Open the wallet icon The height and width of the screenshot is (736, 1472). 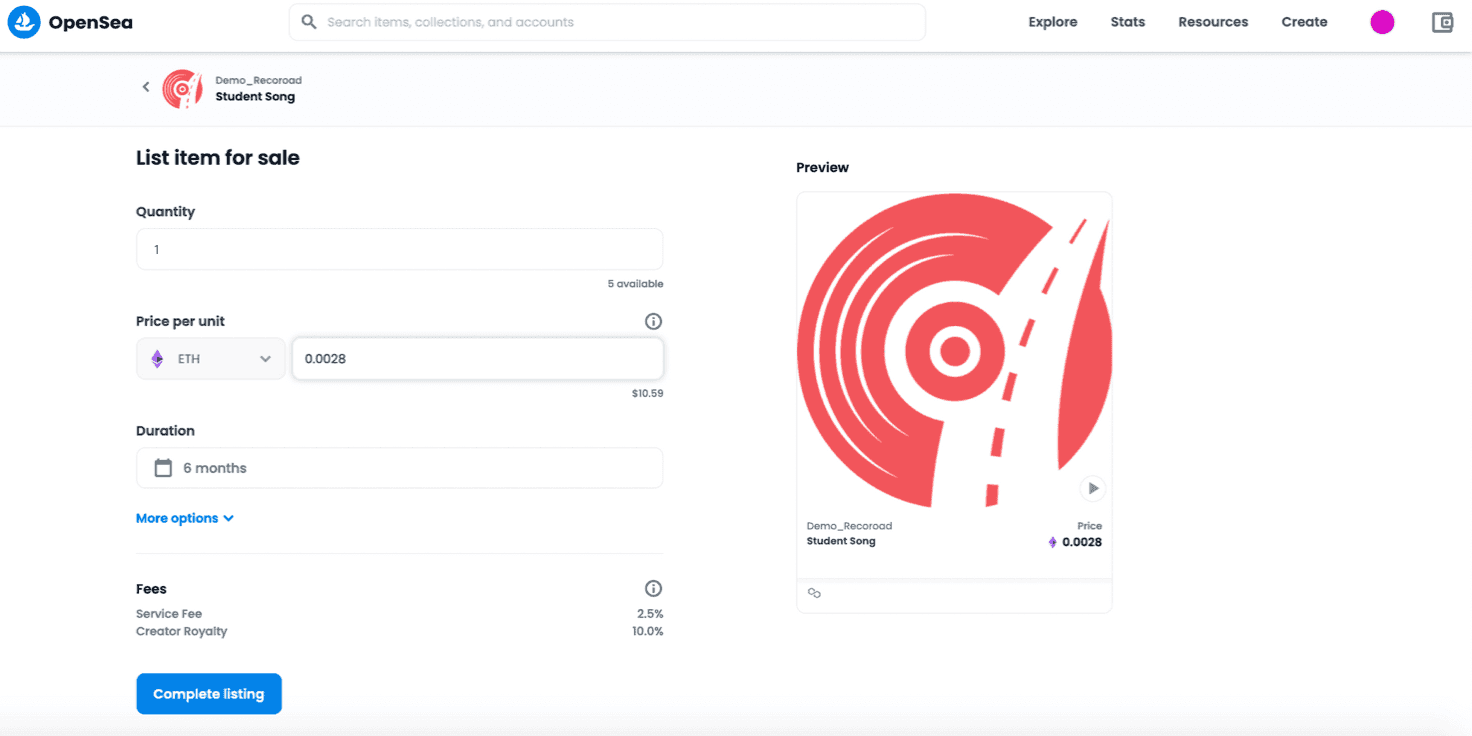click(1442, 22)
